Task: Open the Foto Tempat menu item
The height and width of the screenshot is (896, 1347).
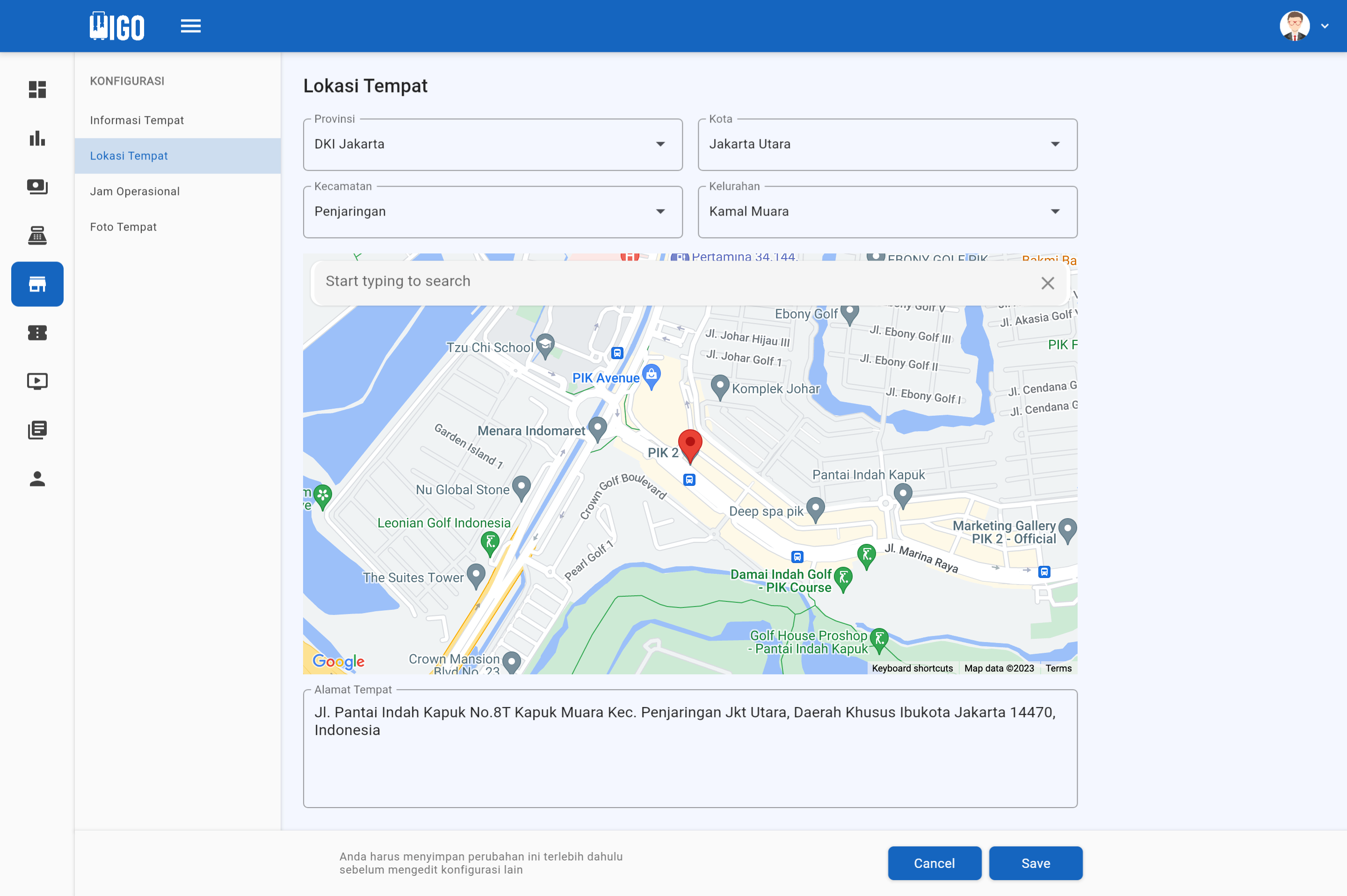Action: tap(123, 226)
